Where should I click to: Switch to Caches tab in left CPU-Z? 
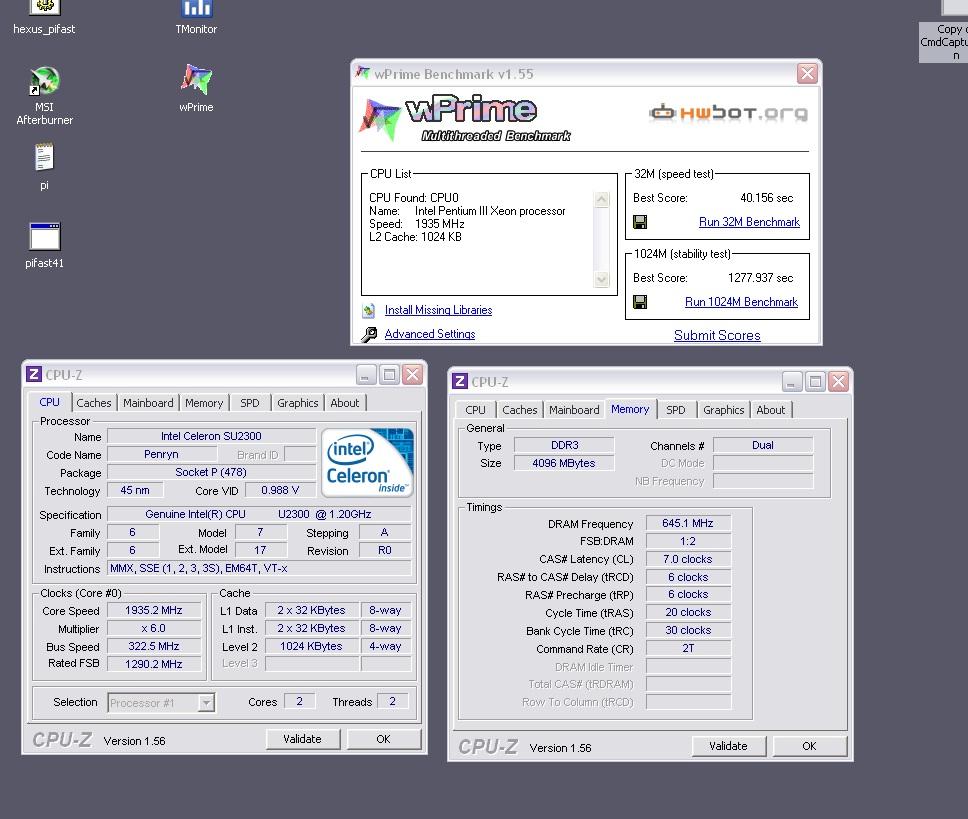(x=94, y=403)
